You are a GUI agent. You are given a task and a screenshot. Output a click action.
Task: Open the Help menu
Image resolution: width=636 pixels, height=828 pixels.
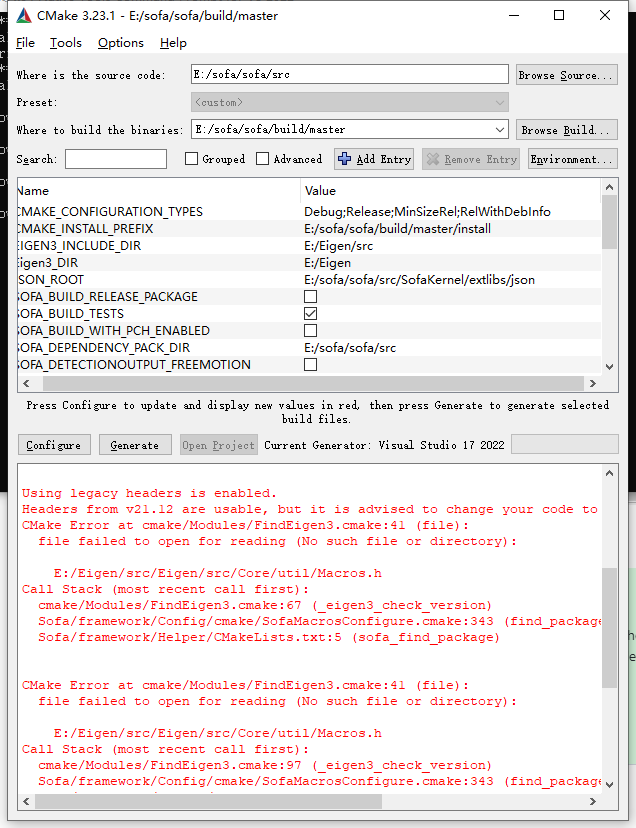pos(173,43)
